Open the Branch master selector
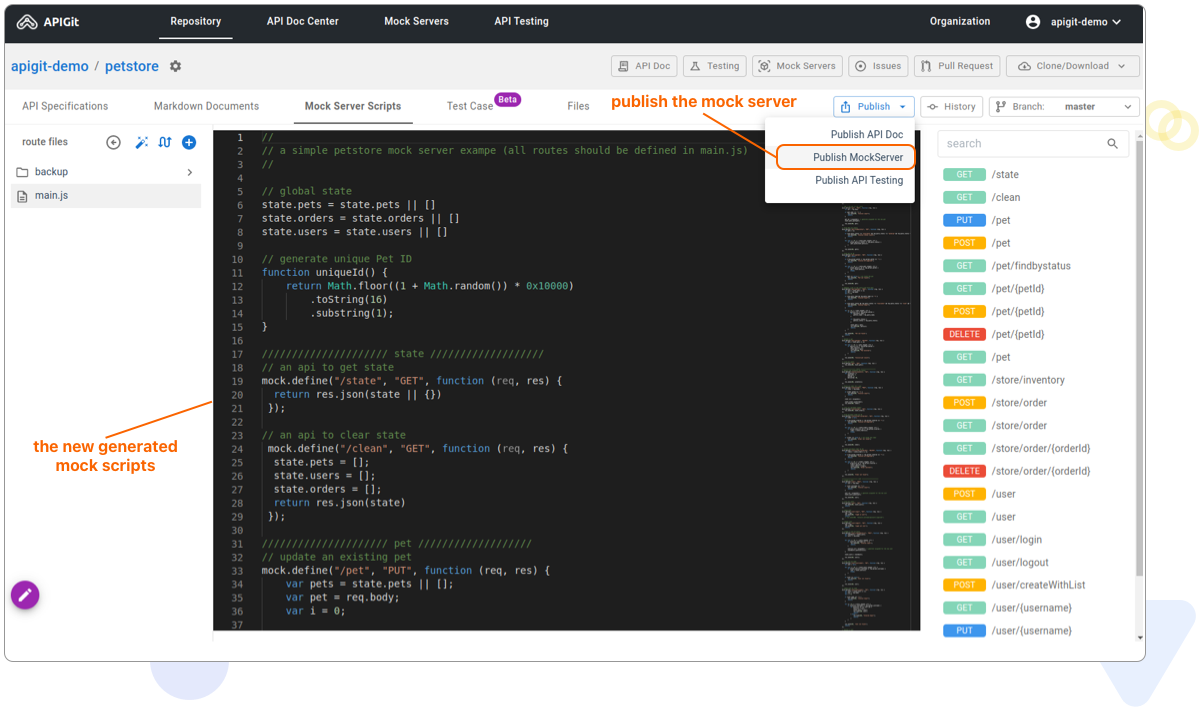Viewport: 1200px width, 722px height. click(x=1064, y=106)
